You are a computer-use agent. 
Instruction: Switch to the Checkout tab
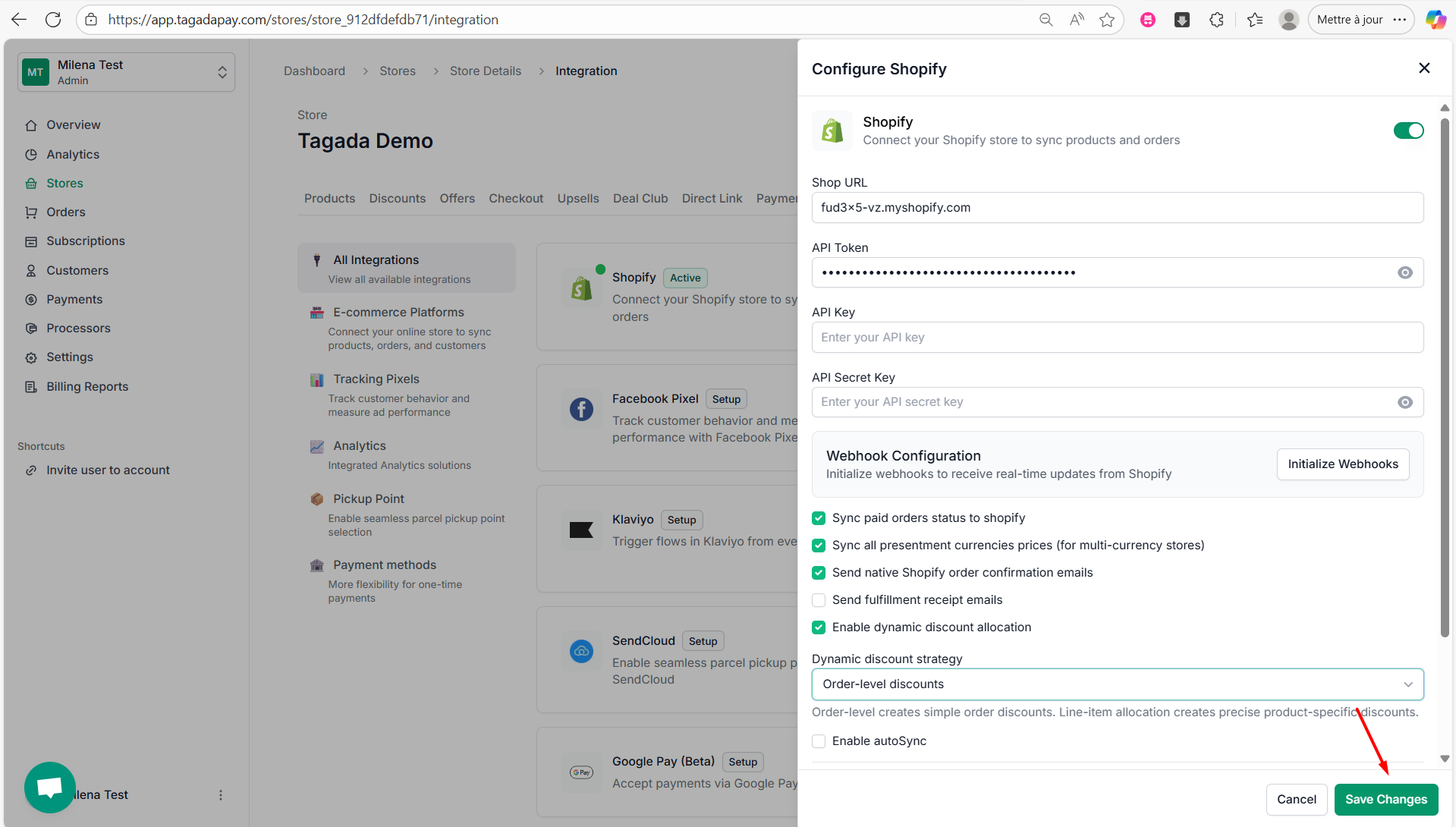[x=516, y=198]
